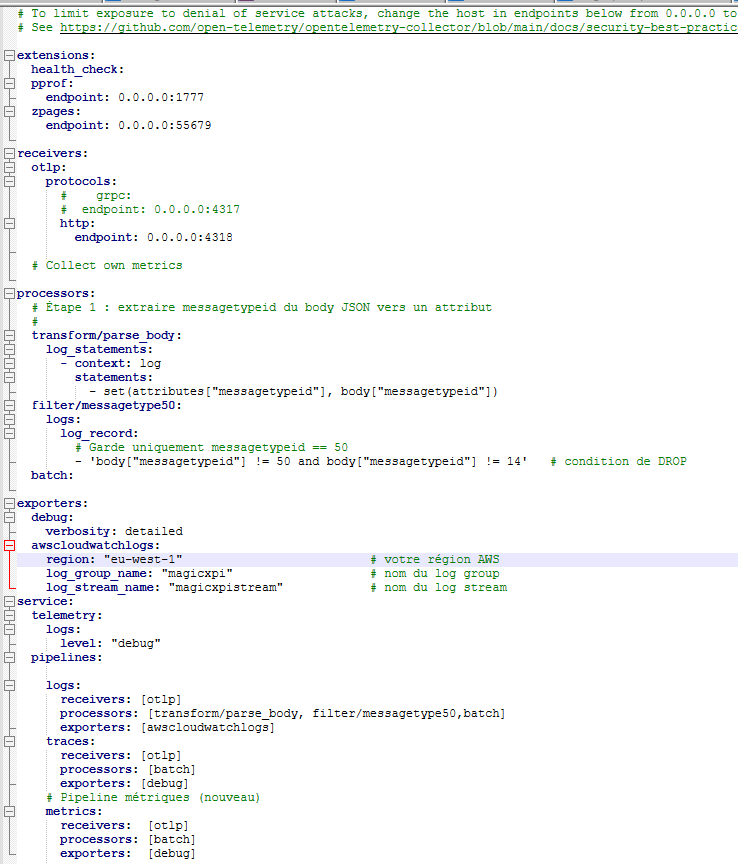
Task: Click the red awscloudwatchlogs fold marker
Action: pos(9,546)
